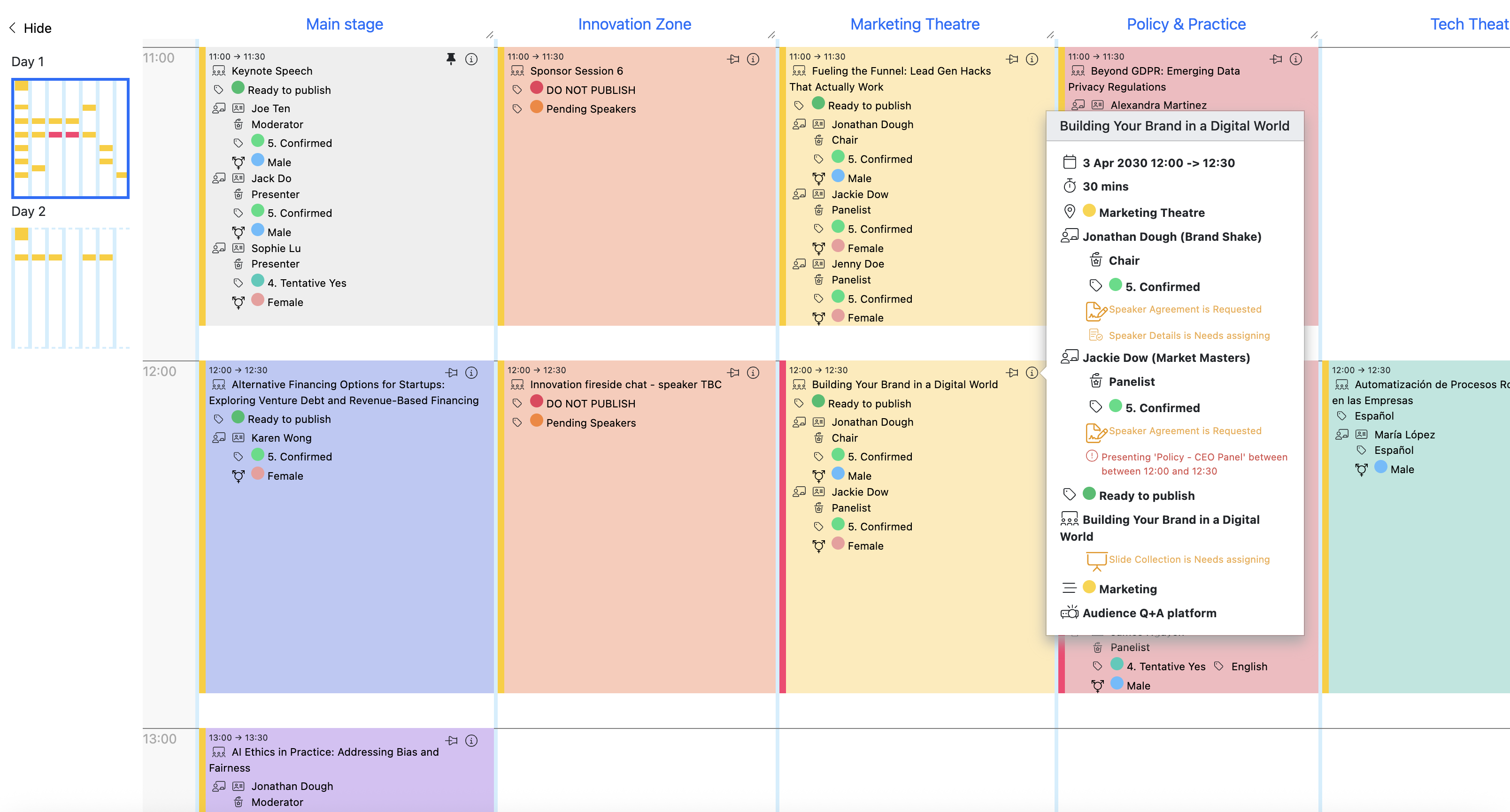Open info for AI Ethics in Practice session
The height and width of the screenshot is (812, 1510).
pyautogui.click(x=471, y=741)
